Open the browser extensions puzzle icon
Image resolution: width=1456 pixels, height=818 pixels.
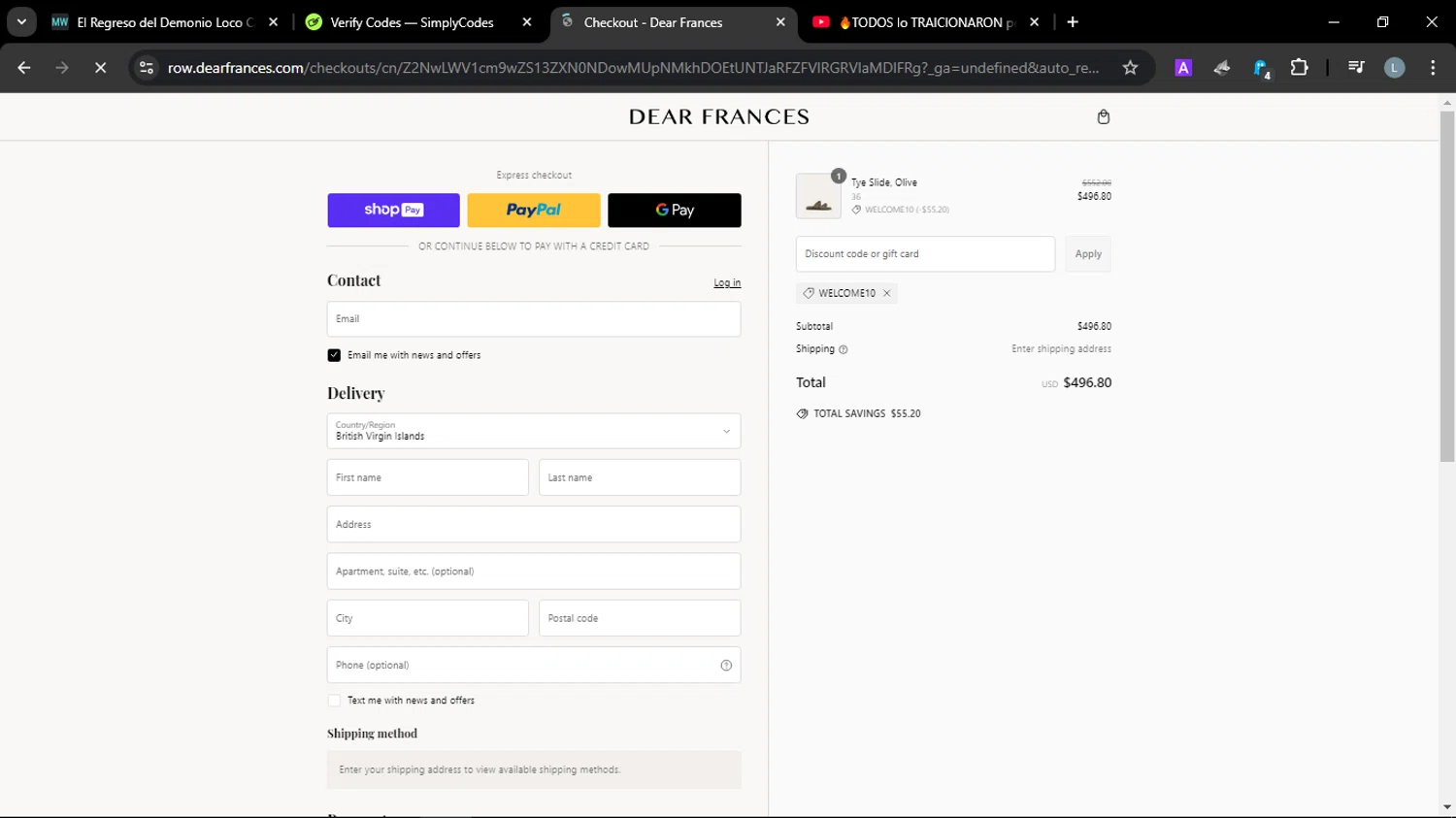click(x=1299, y=67)
